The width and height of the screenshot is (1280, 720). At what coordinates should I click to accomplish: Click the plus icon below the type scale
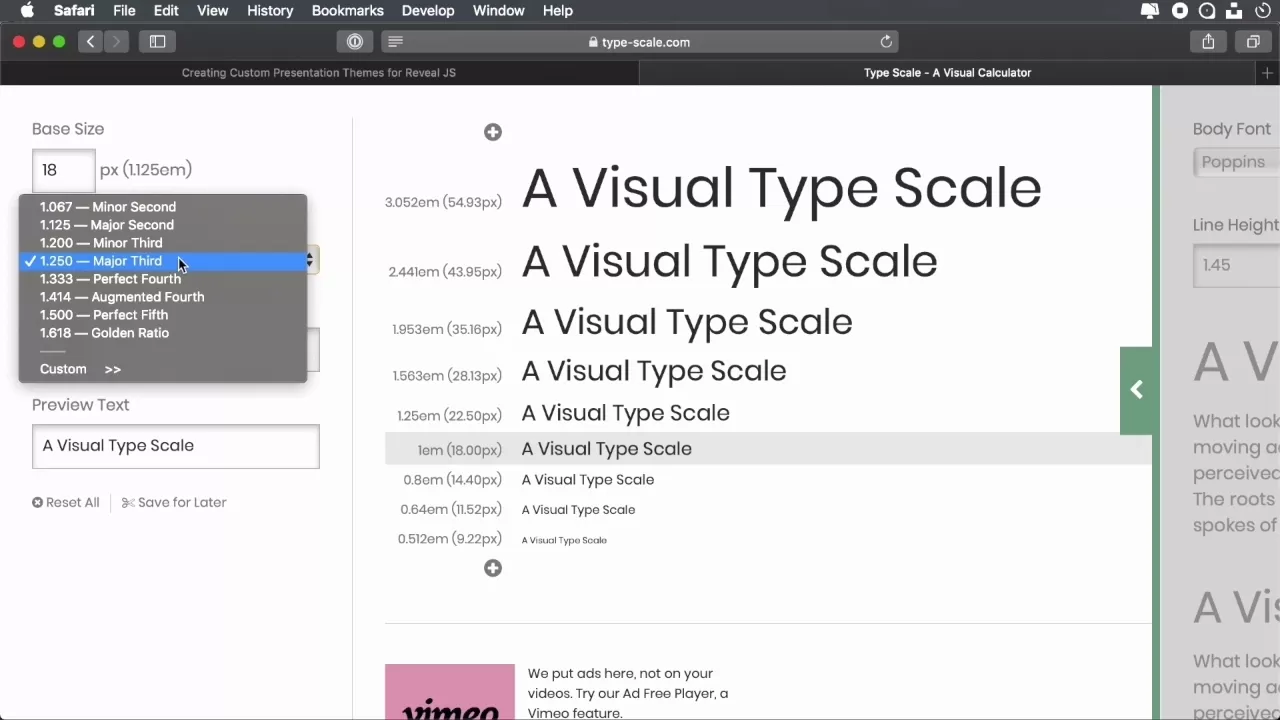click(x=493, y=568)
